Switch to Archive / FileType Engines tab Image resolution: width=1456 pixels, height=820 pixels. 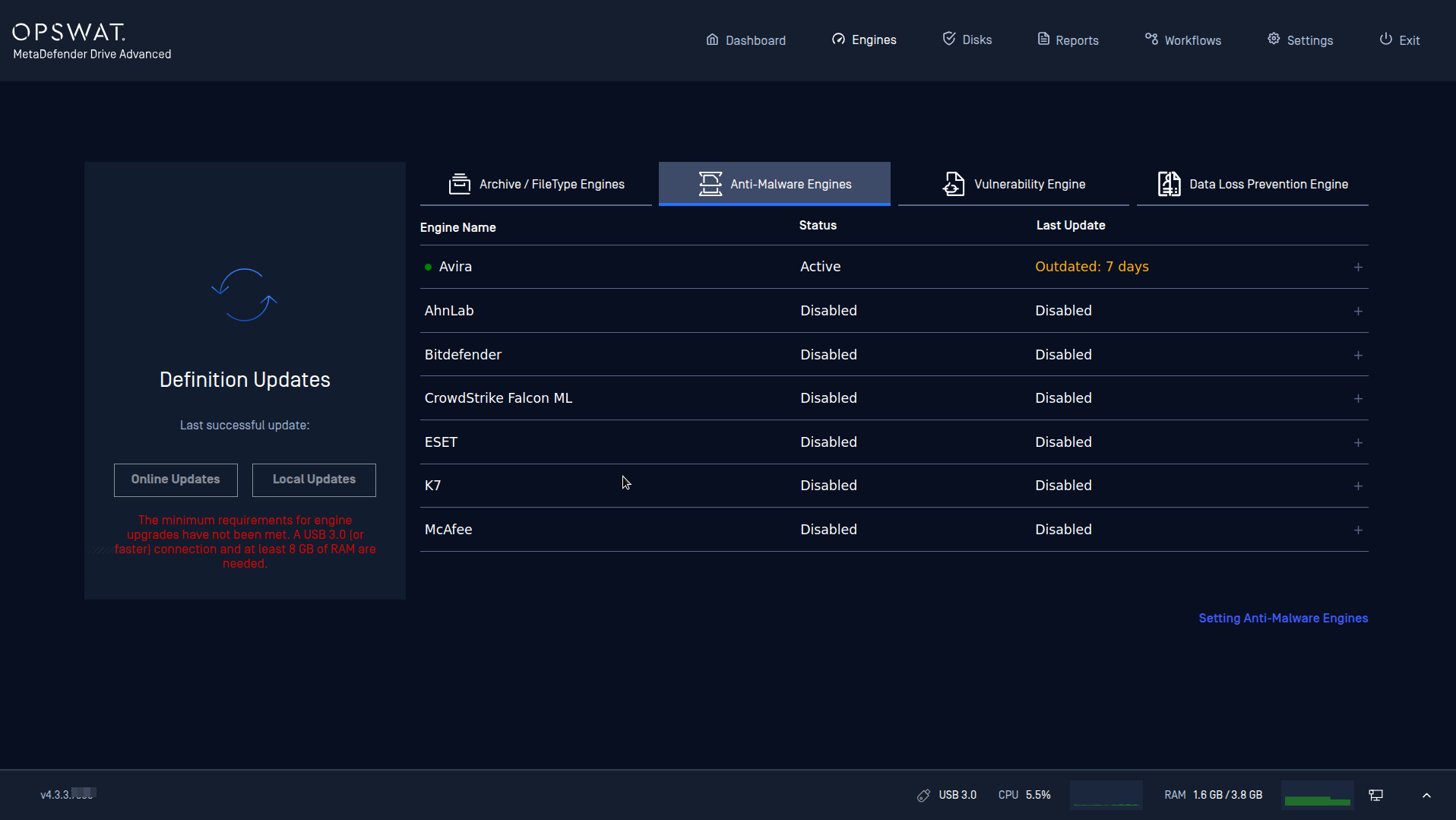pyautogui.click(x=536, y=184)
